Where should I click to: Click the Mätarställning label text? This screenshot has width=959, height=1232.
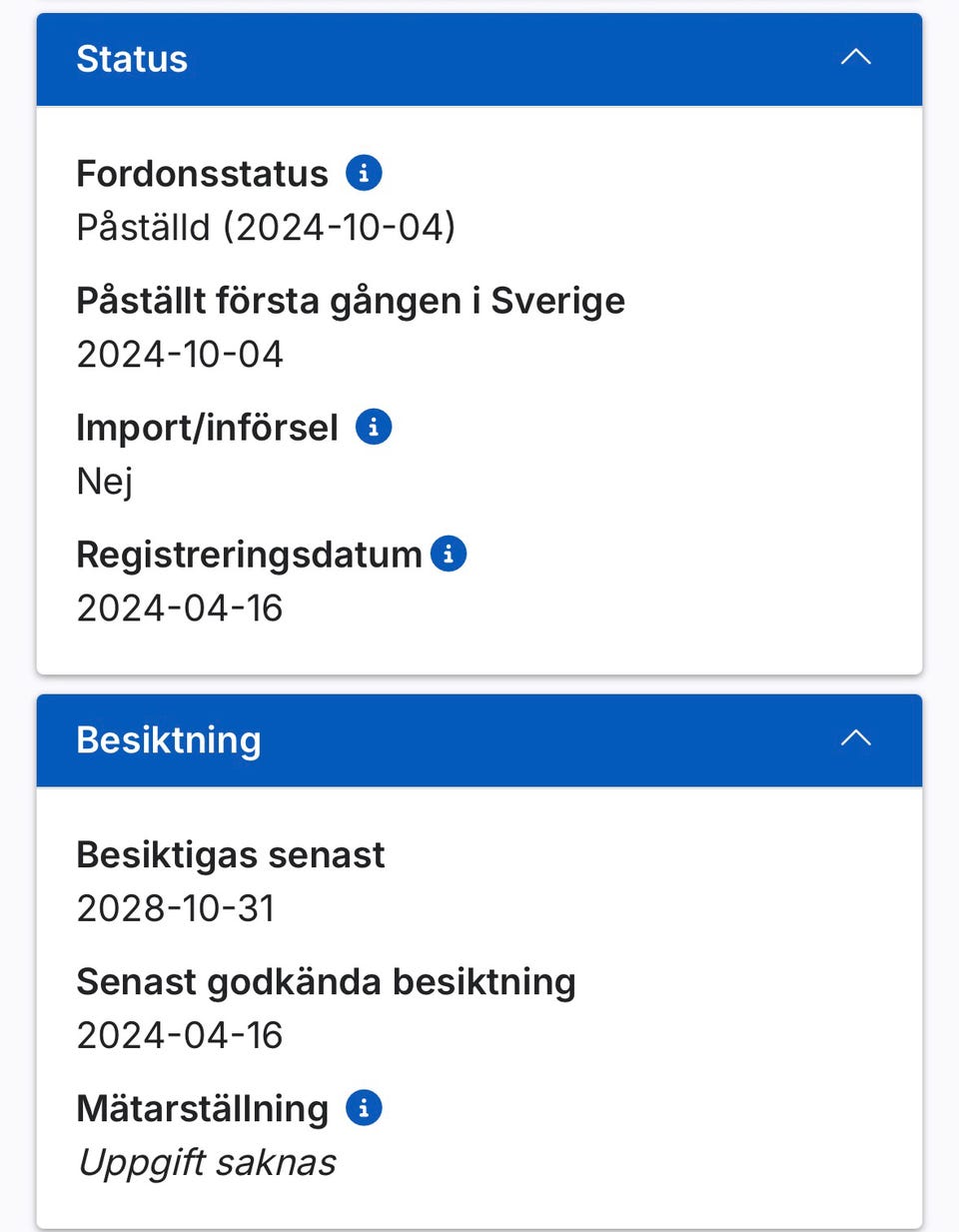pos(202,1109)
